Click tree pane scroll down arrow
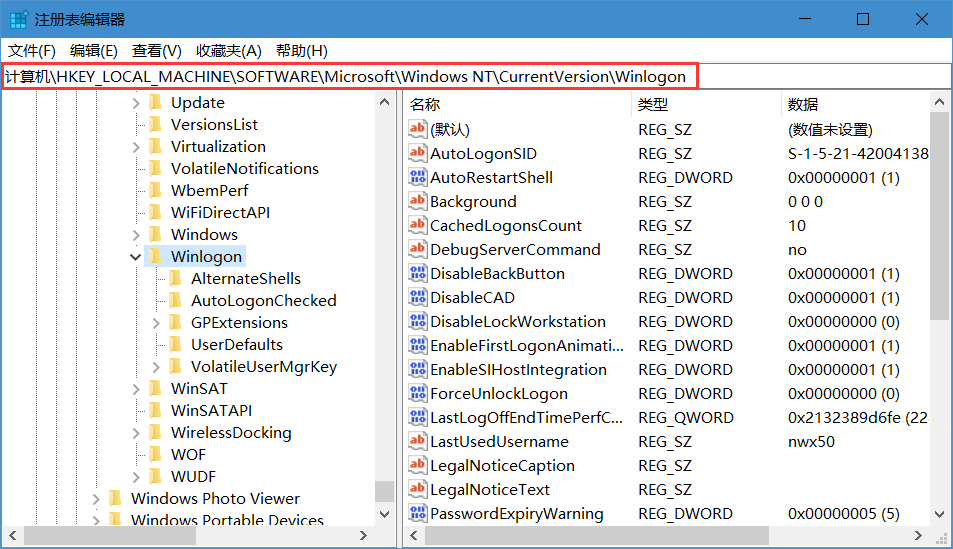953x549 pixels. 384,514
